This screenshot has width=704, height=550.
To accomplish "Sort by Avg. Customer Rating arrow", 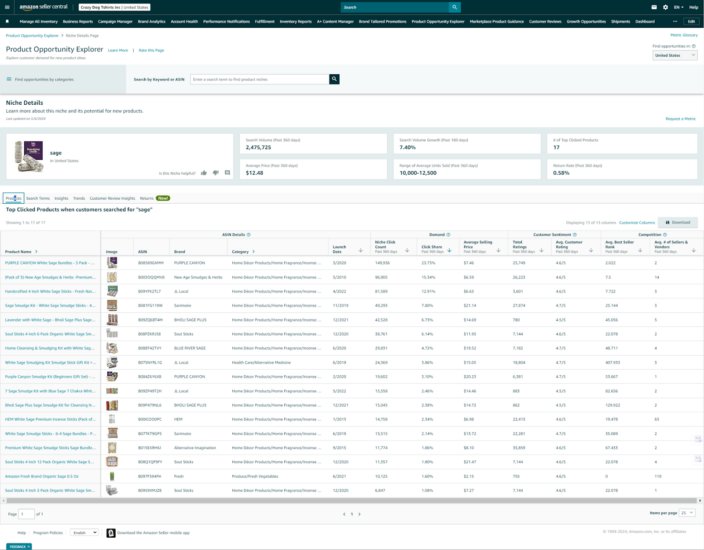I will pos(591,250).
